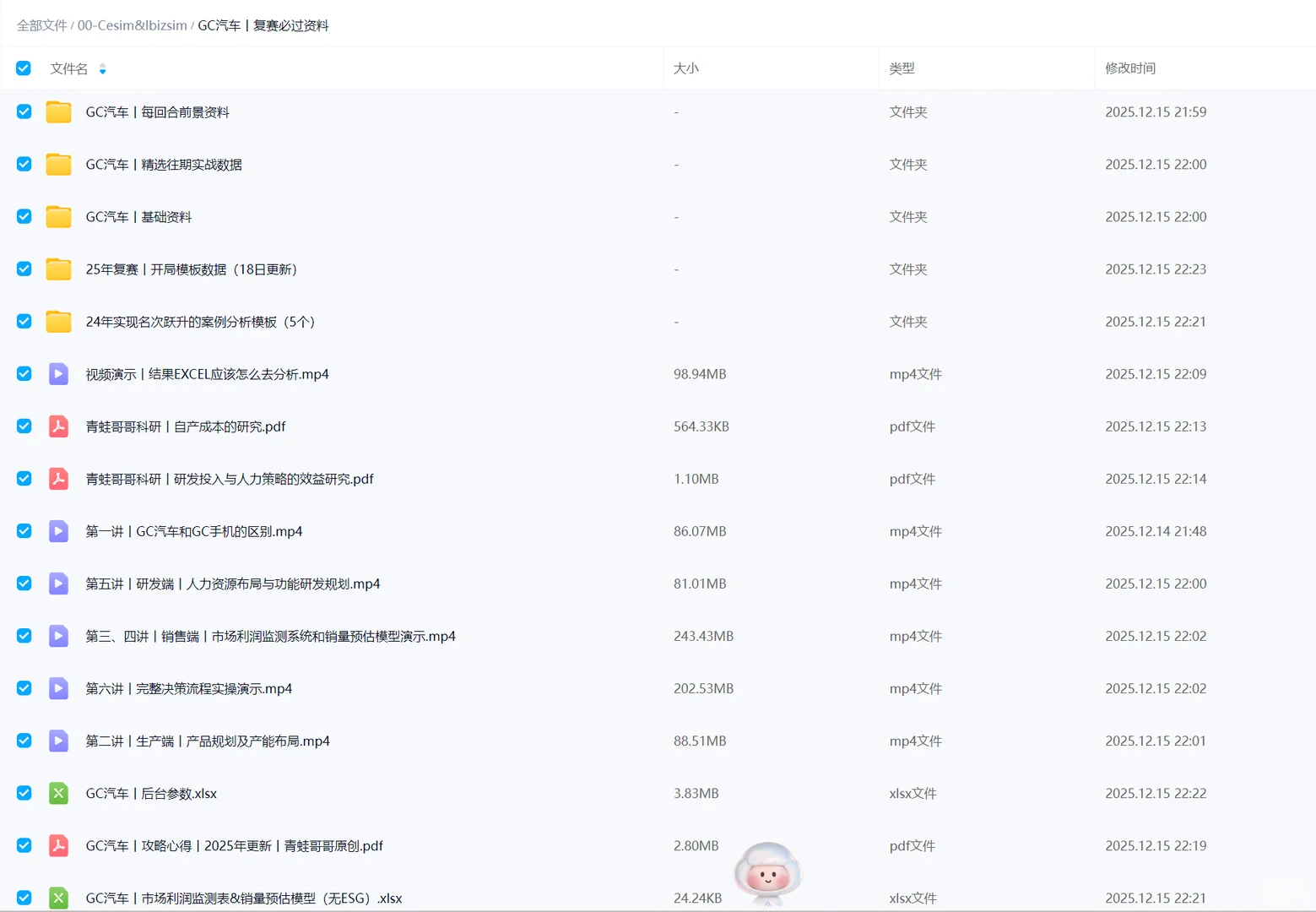Click folder icon for GC汽车丨精选往期实战数据
The width and height of the screenshot is (1316, 912).
[x=58, y=165]
